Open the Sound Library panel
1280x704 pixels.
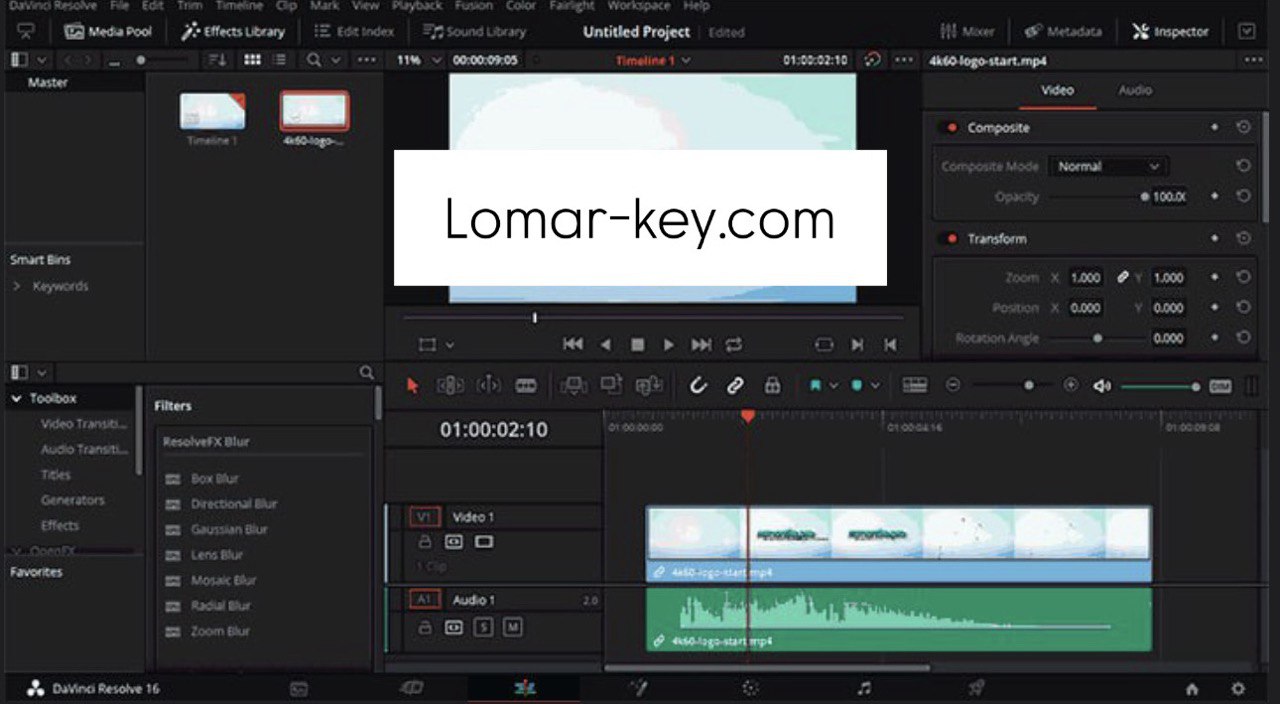click(474, 31)
